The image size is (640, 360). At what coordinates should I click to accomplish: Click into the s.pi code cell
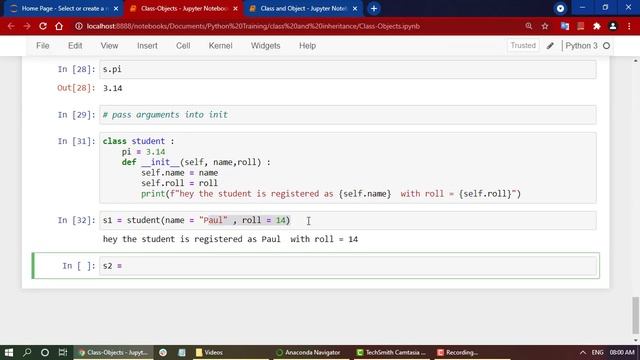348,69
